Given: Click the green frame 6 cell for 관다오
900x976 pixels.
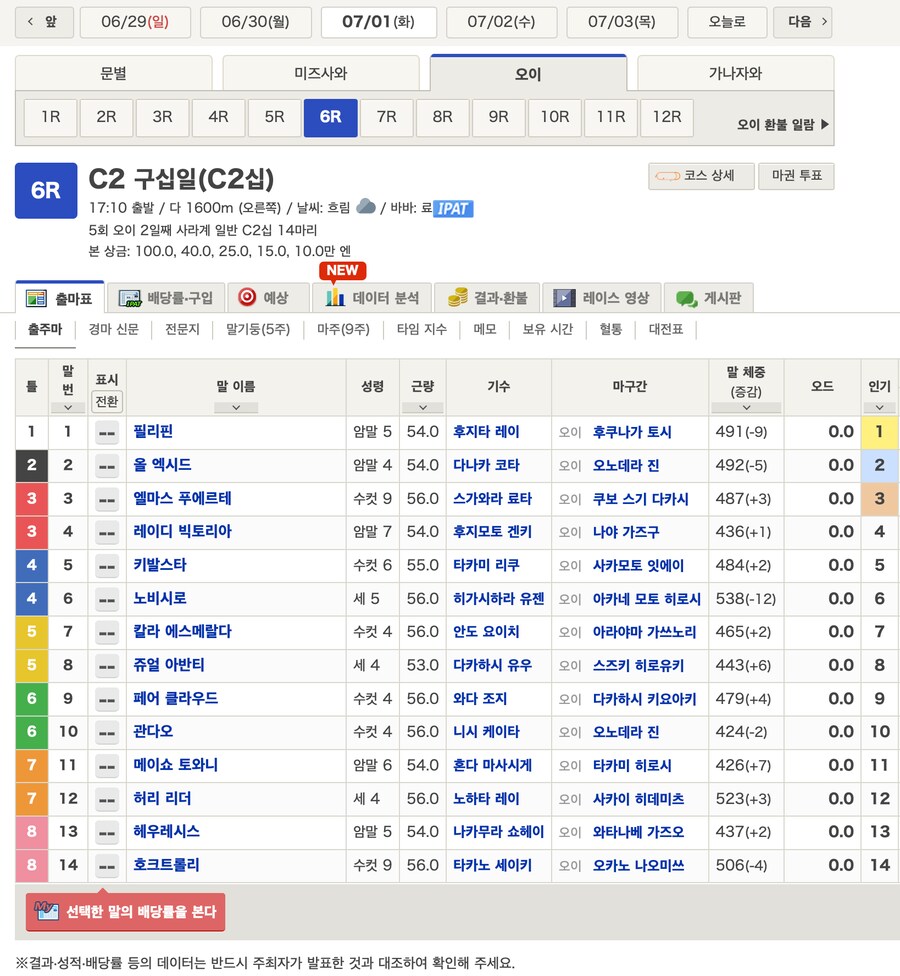Looking at the screenshot, I should point(32,732).
